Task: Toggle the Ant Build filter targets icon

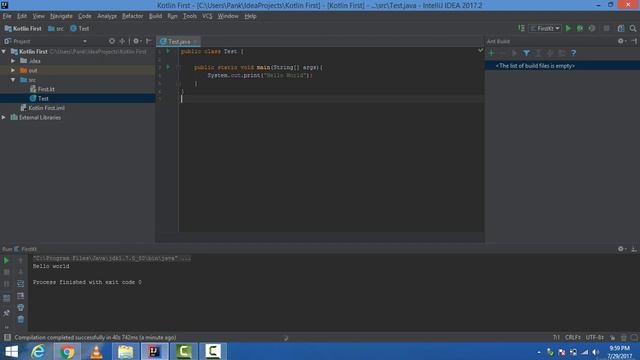Action: (527, 53)
